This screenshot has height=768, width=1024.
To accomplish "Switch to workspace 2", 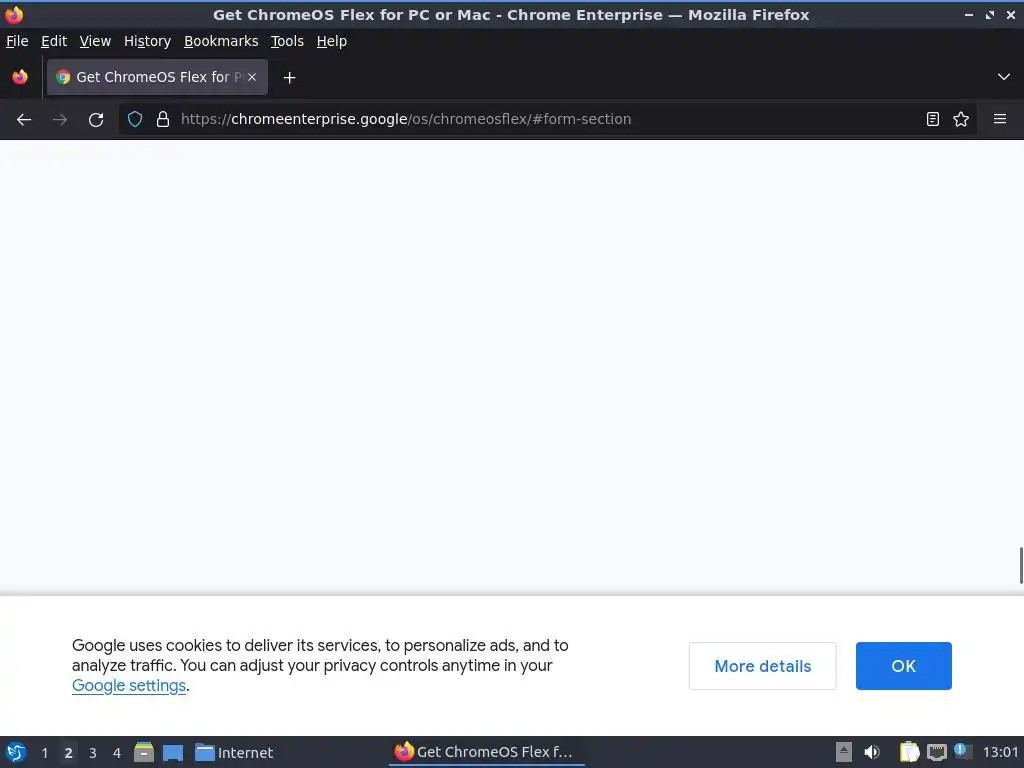I will pyautogui.click(x=69, y=753).
